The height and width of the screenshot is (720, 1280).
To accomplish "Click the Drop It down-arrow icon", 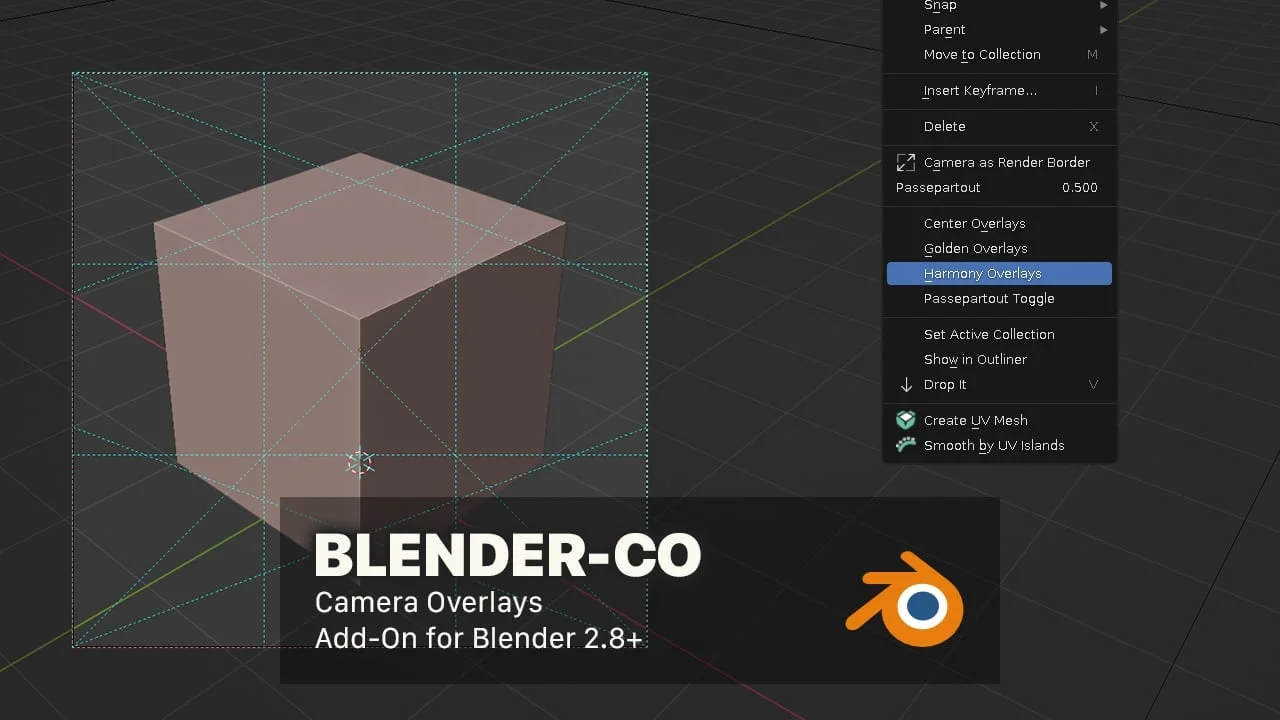I will point(906,385).
